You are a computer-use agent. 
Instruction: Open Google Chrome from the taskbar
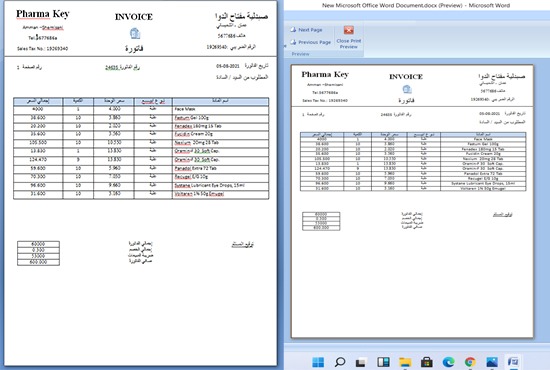[x=470, y=362]
